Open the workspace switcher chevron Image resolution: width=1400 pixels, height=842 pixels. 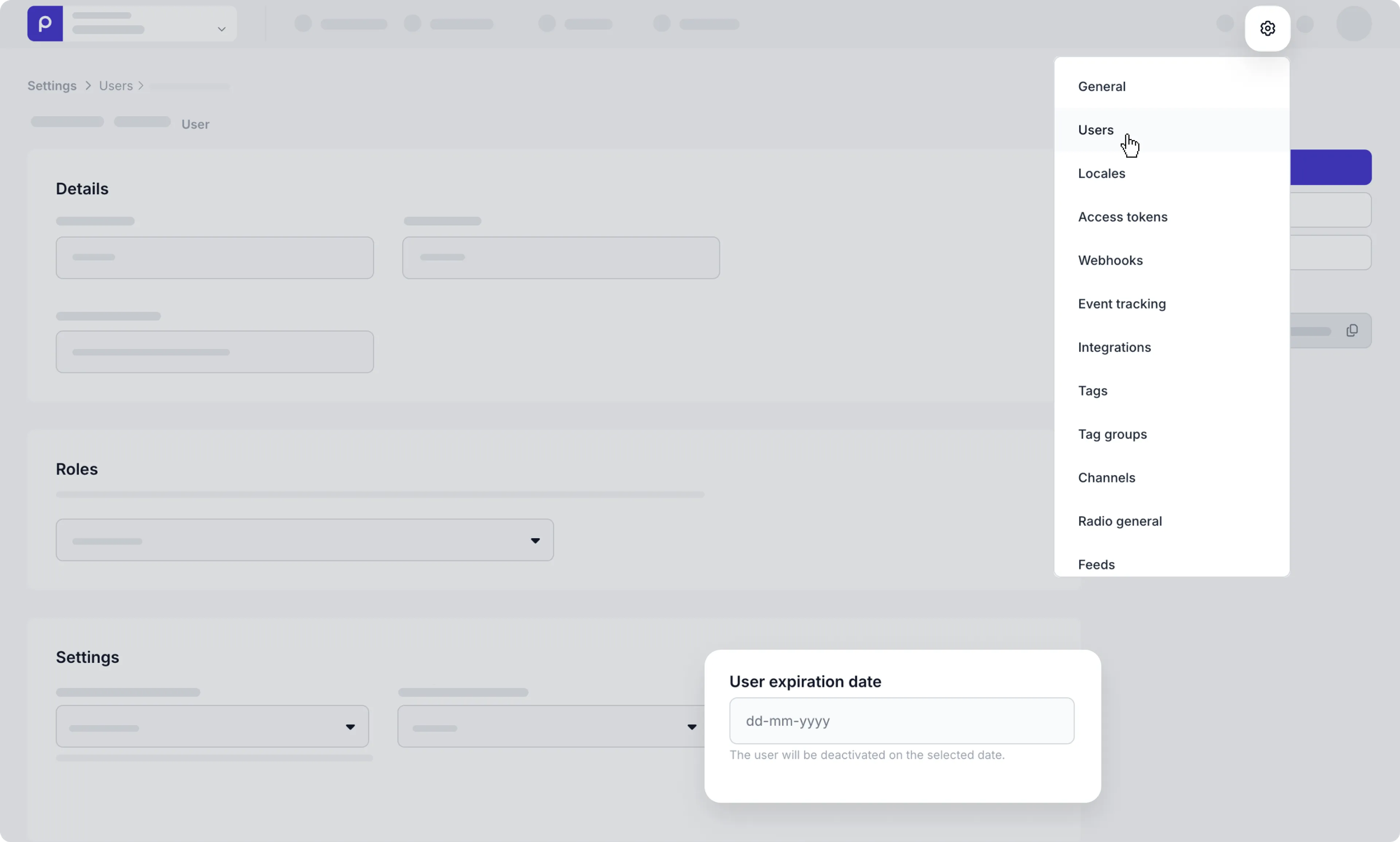tap(221, 29)
